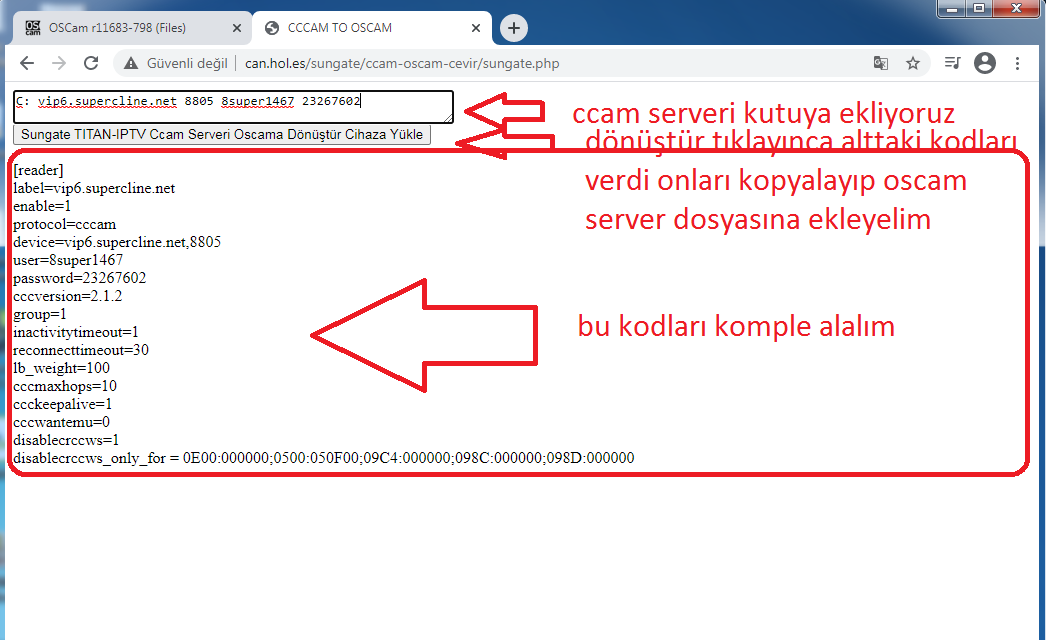Click the cccversion=2.1.2 line
The width and height of the screenshot is (1046, 640).
pyautogui.click(x=67, y=296)
